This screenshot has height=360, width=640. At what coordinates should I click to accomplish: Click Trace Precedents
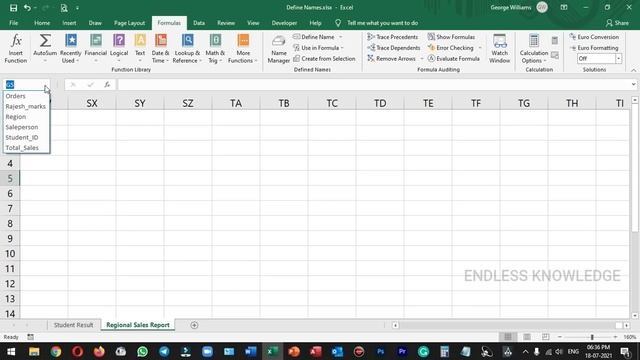tap(393, 37)
